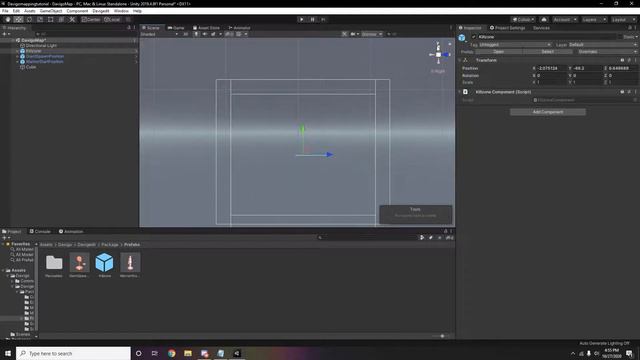Open the Component menu

(x=77, y=11)
